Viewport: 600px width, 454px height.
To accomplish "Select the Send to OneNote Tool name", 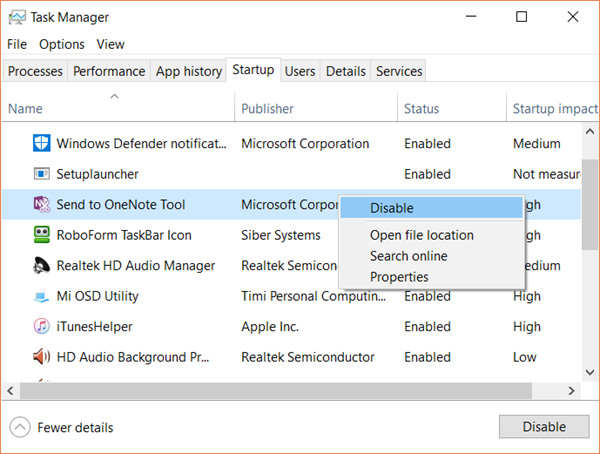I will pyautogui.click(x=121, y=204).
